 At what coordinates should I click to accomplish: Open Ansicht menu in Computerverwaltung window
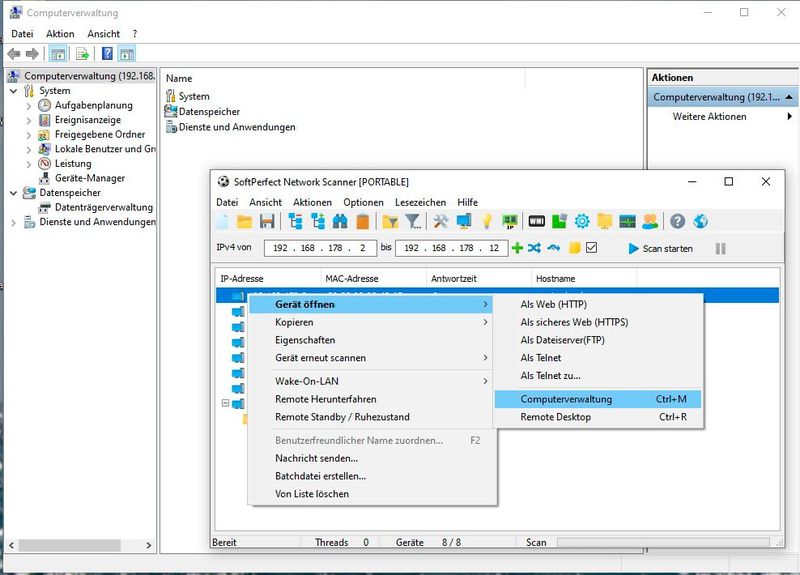click(104, 34)
